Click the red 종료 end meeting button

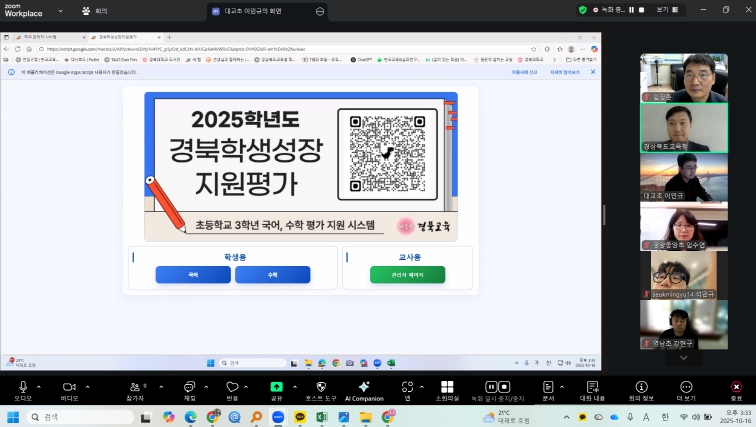click(736, 387)
